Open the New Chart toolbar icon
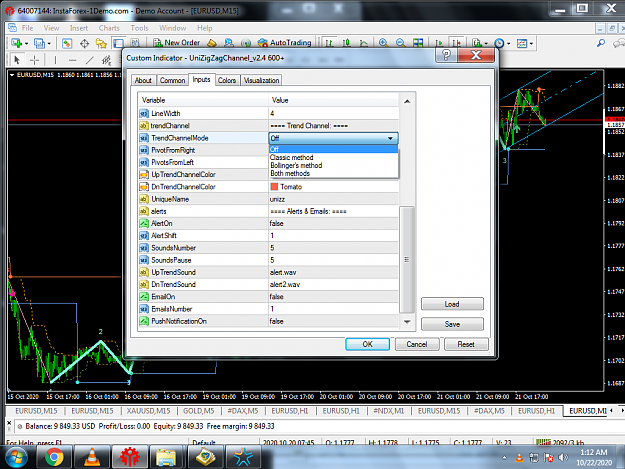 point(16,43)
